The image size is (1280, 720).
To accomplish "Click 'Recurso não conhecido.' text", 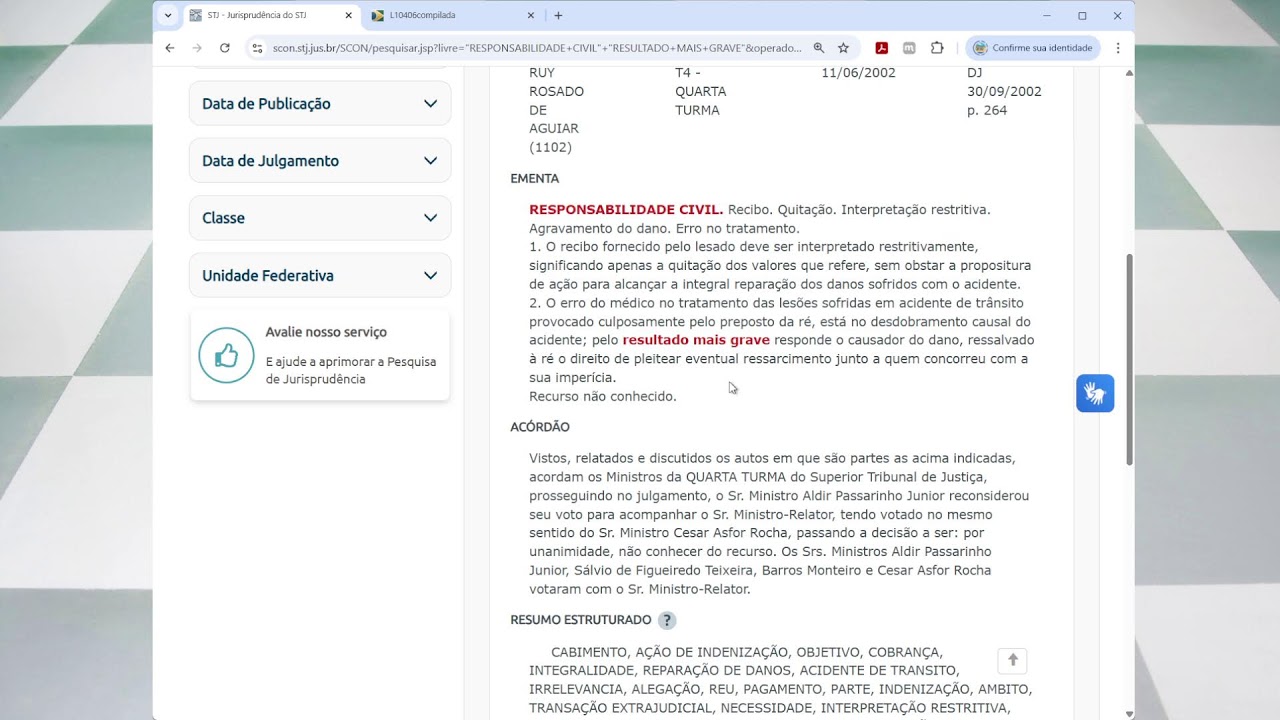I will (x=603, y=396).
